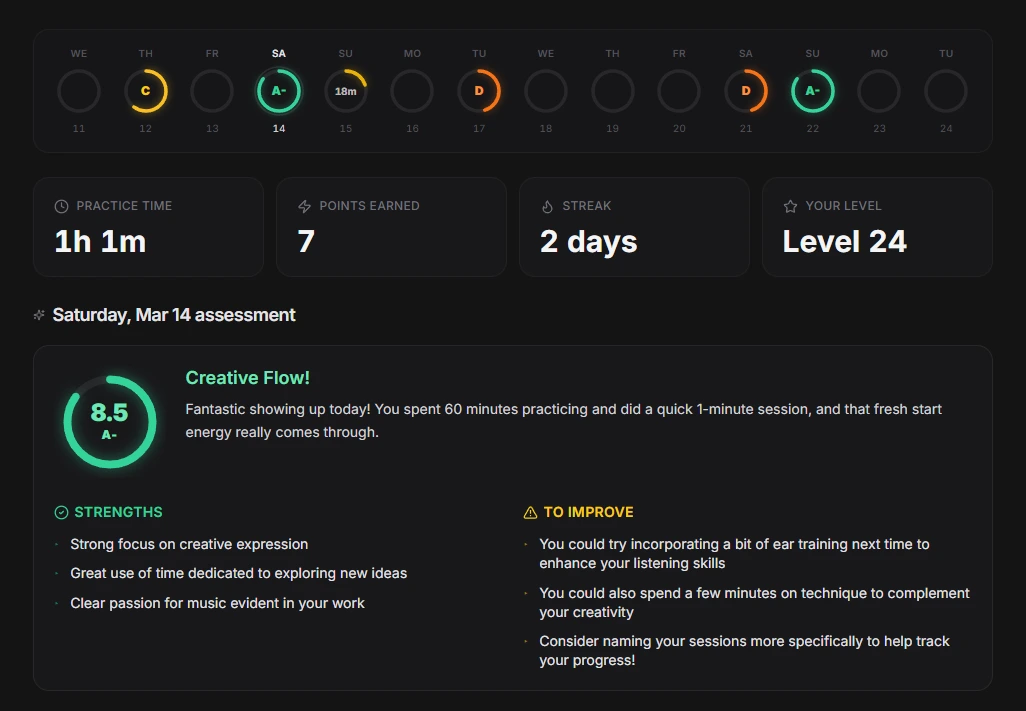Open the Points Earned card value 7
The height and width of the screenshot is (711, 1026).
pyautogui.click(x=391, y=227)
